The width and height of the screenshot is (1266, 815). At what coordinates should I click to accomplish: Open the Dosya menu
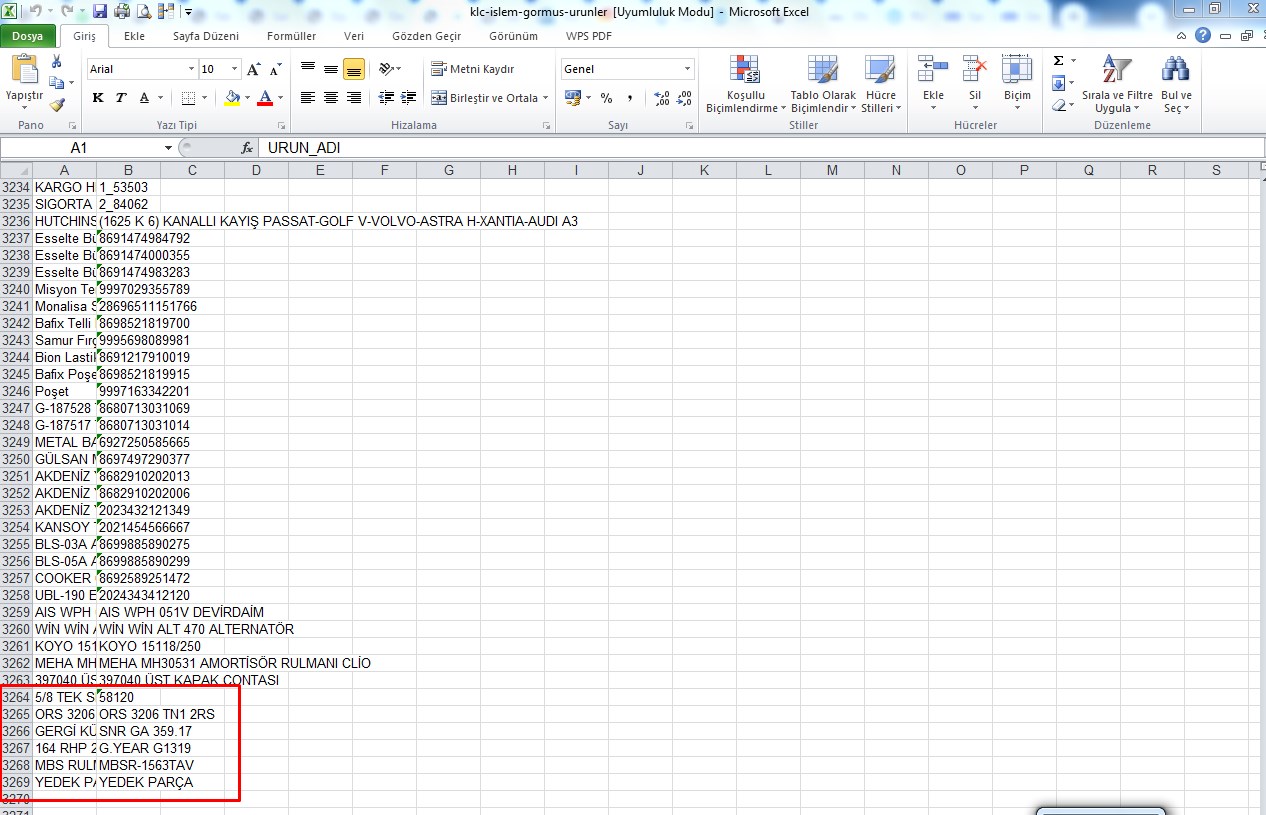[x=28, y=36]
